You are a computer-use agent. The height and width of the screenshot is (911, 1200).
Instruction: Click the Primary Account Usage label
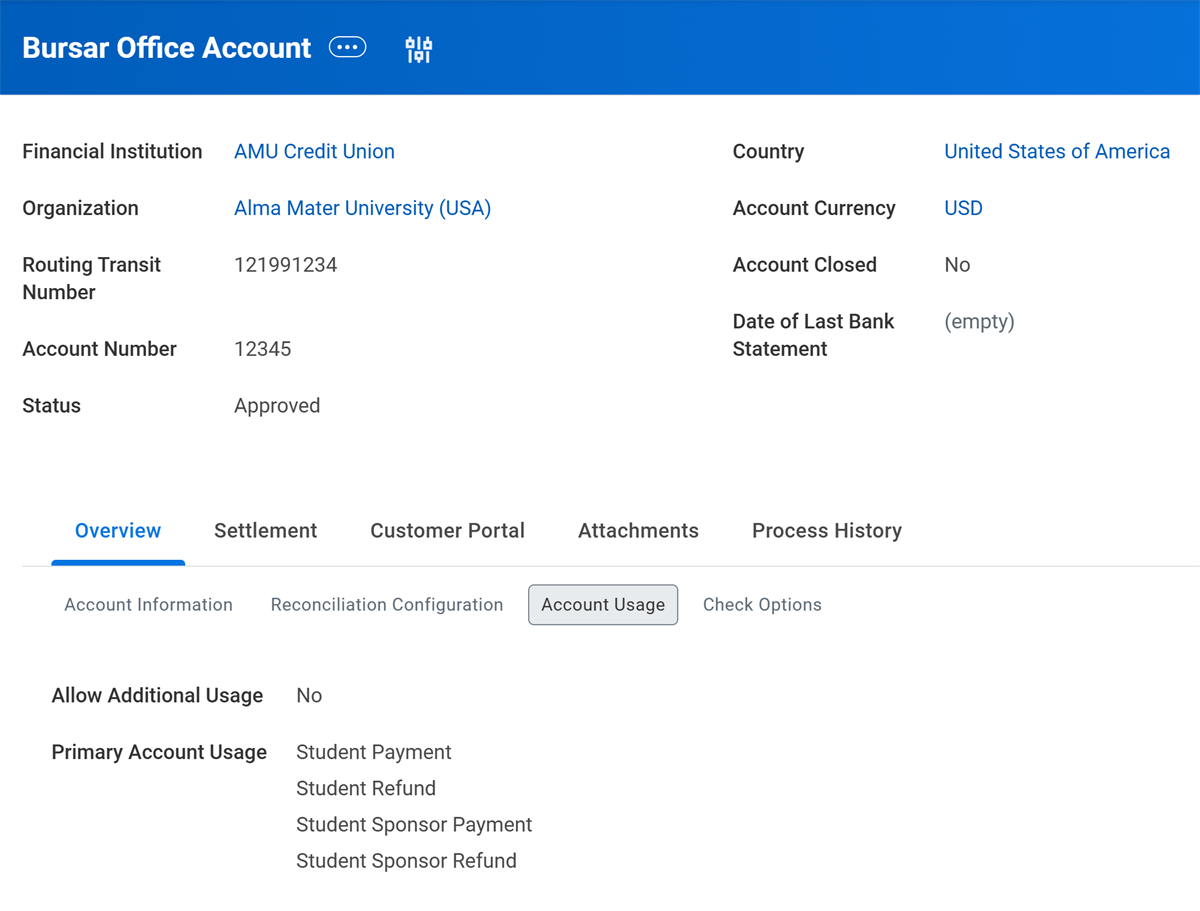(x=159, y=752)
